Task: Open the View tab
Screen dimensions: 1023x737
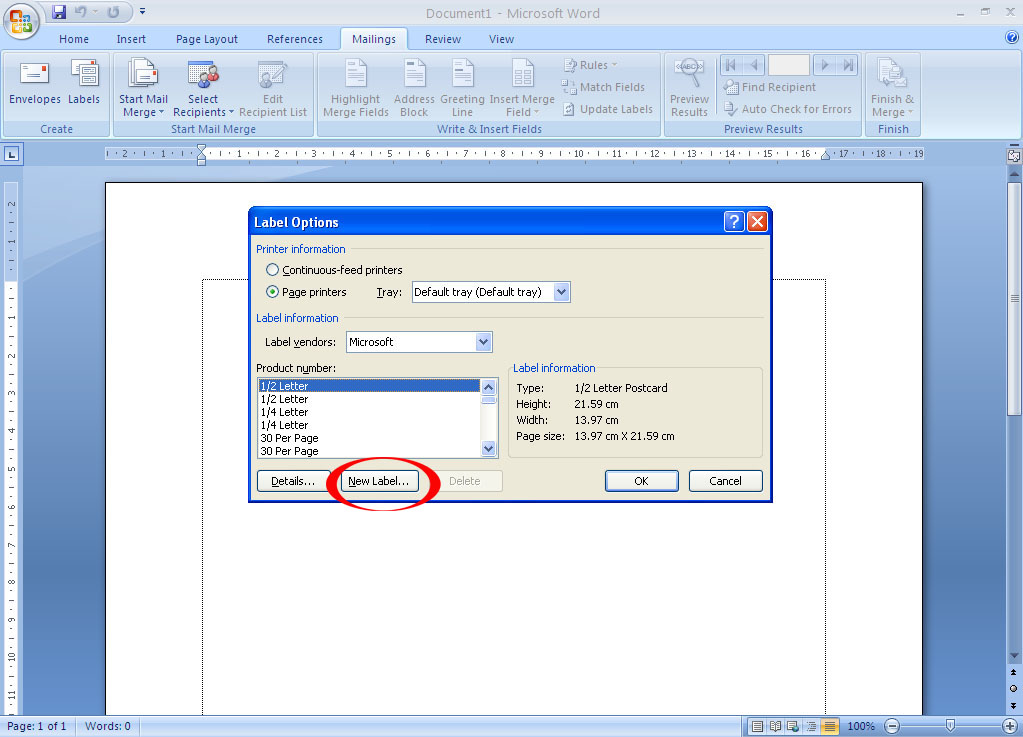Action: 501,39
